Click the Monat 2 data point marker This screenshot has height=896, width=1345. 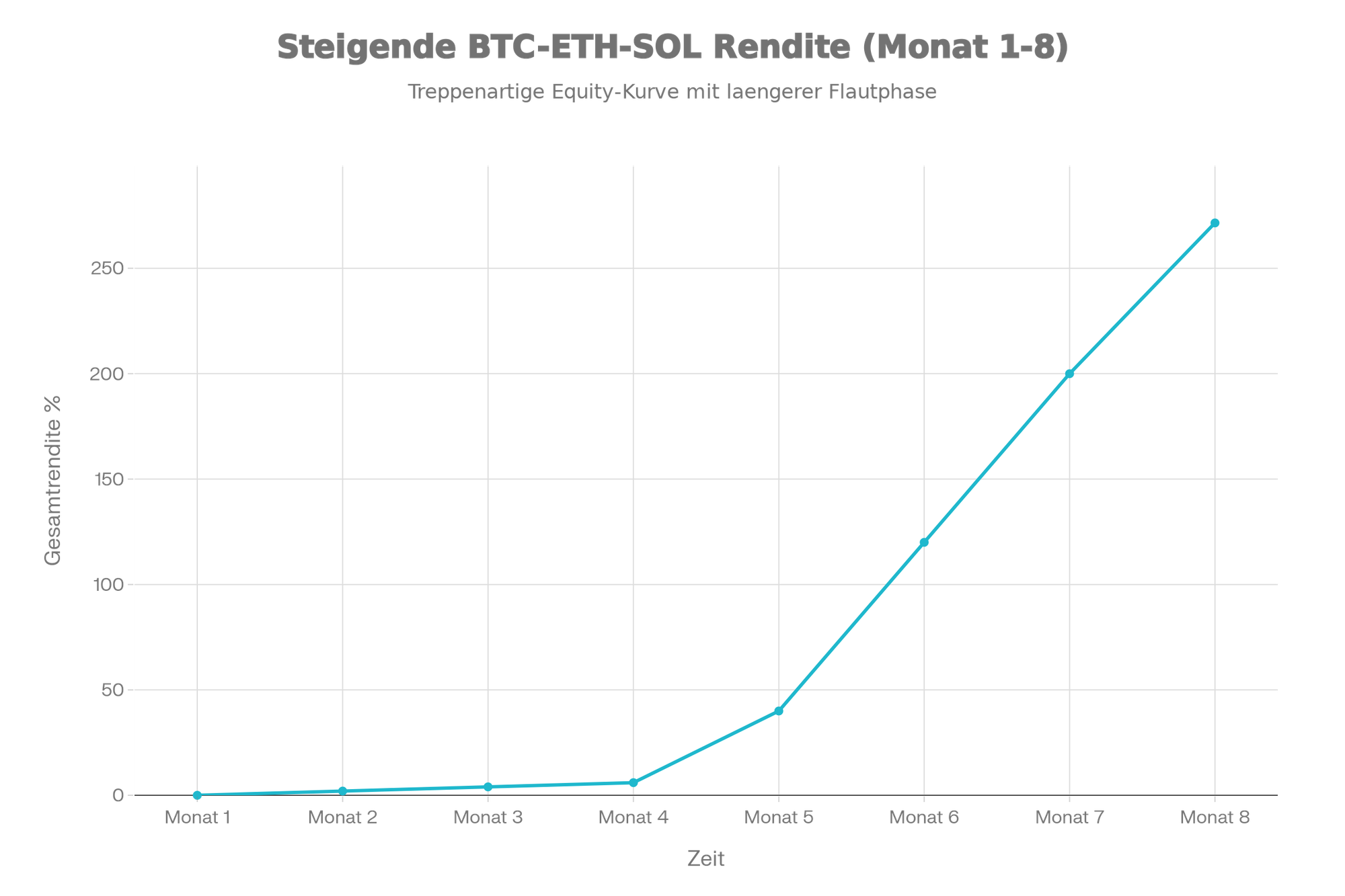[x=342, y=791]
